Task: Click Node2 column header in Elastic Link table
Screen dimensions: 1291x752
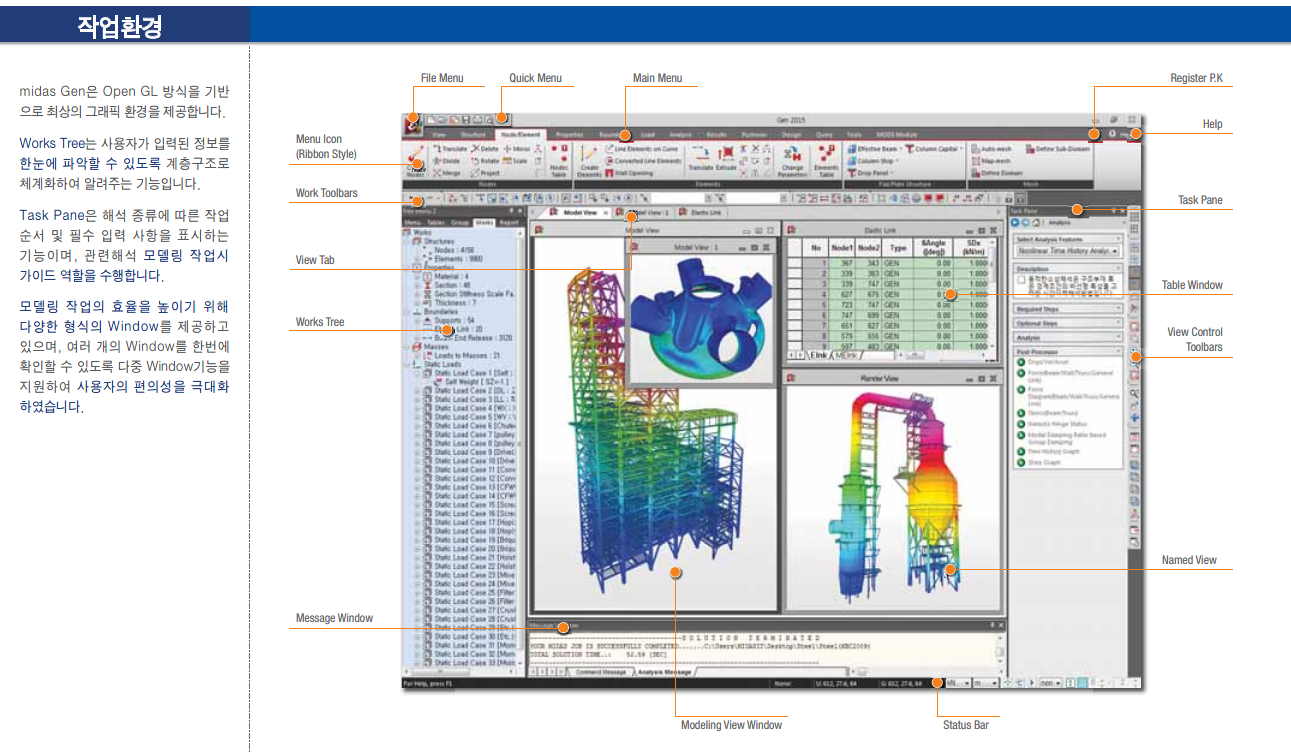Action: pos(870,246)
